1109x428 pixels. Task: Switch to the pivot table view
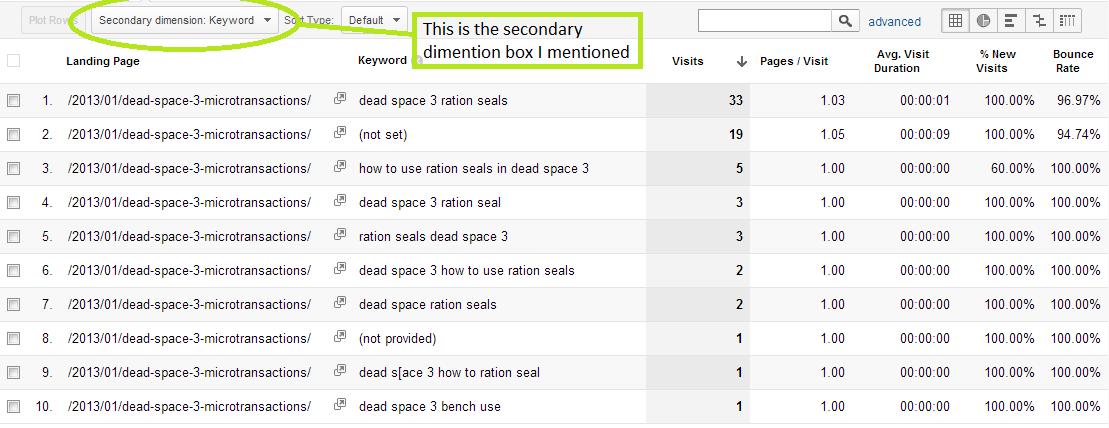1068,20
